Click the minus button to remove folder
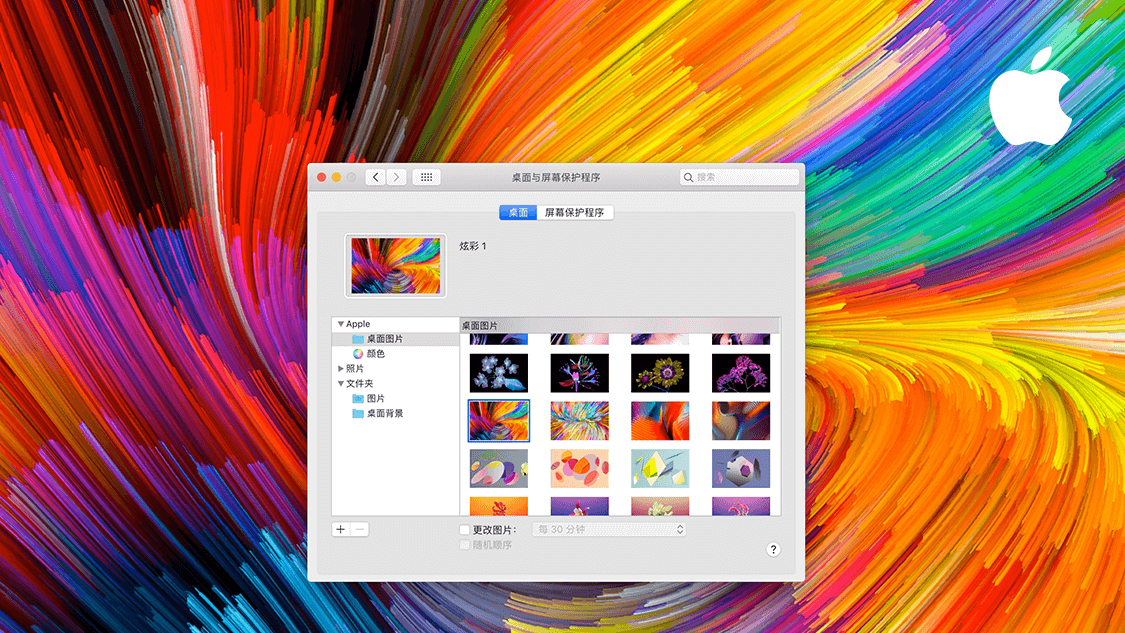Screen dimensions: 1125x633 click(360, 529)
